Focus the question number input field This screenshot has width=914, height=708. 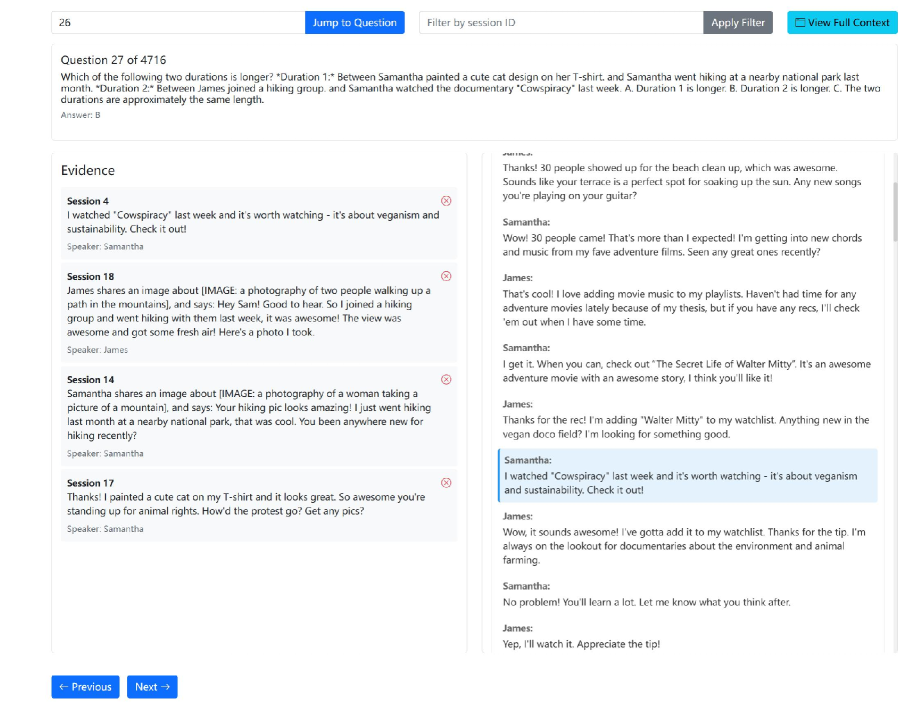coord(178,22)
